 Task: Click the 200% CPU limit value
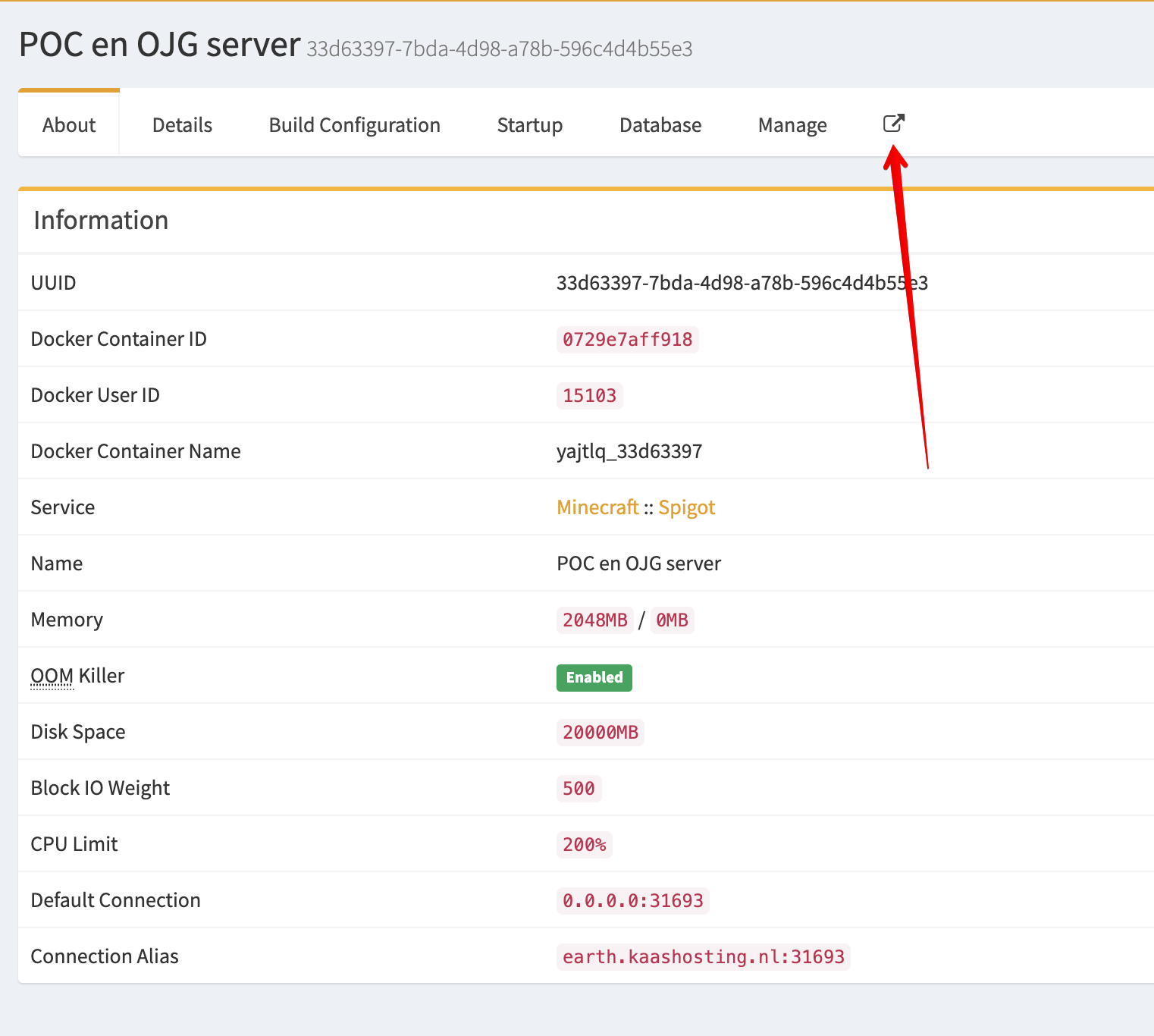click(584, 844)
